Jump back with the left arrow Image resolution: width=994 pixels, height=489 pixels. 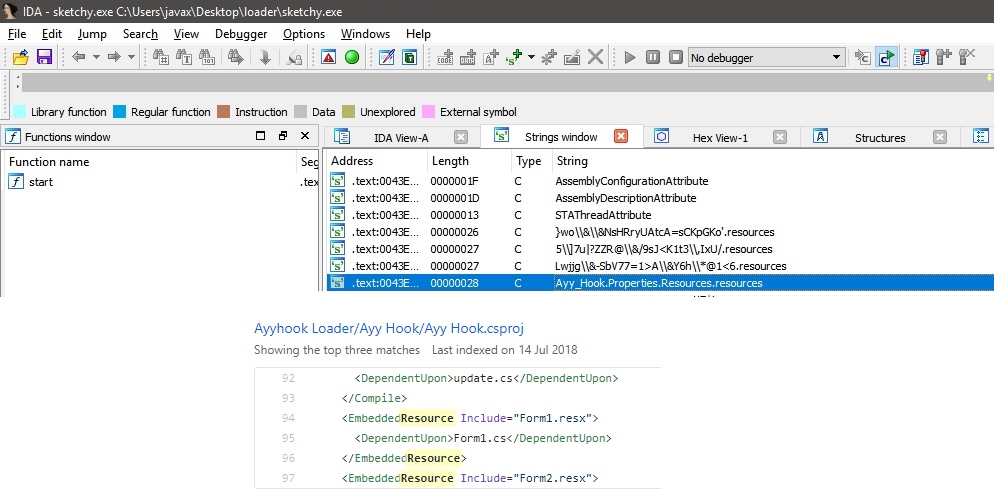79,58
